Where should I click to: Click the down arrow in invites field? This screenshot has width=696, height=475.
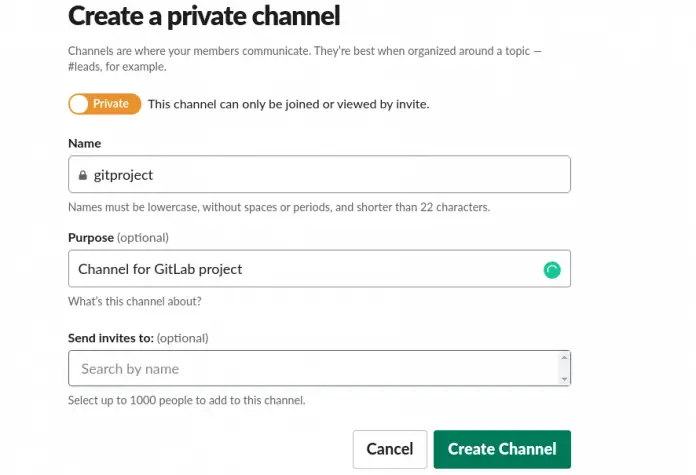click(x=564, y=378)
